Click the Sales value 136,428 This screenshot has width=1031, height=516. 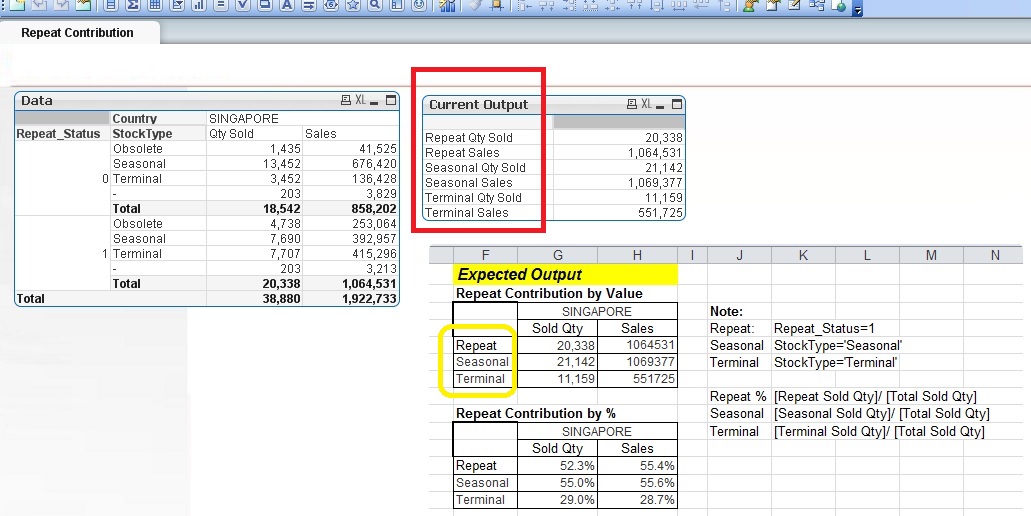pyautogui.click(x=375, y=179)
